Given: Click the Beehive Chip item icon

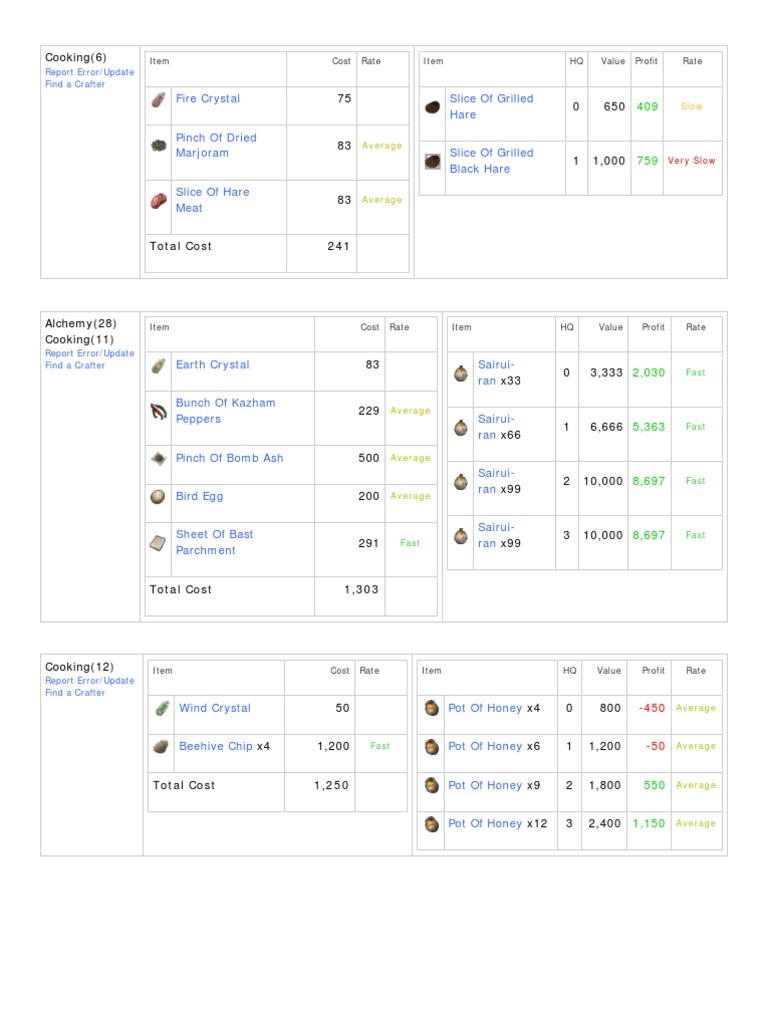Looking at the screenshot, I should point(161,747).
